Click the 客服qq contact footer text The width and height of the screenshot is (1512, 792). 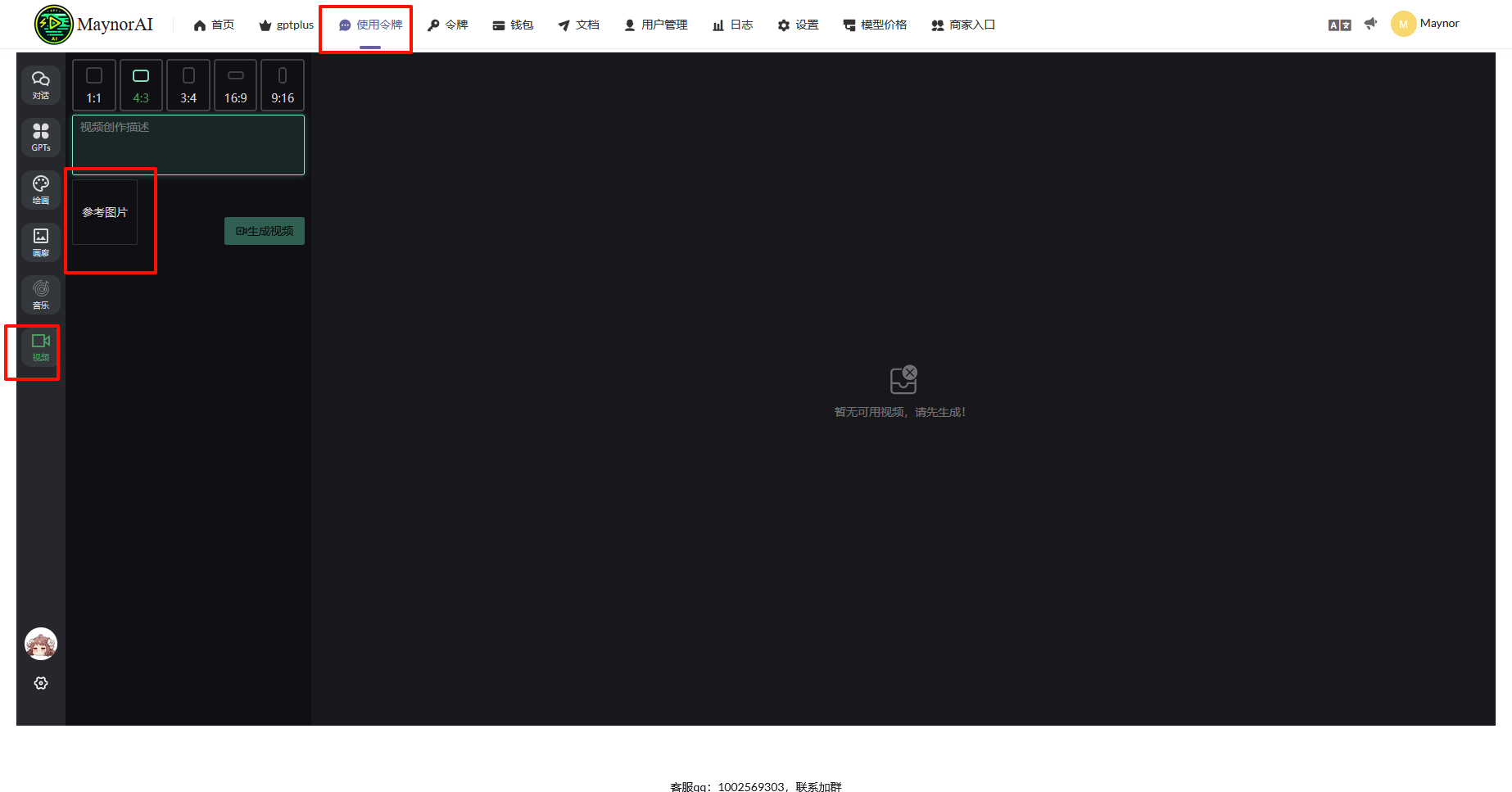click(x=756, y=786)
